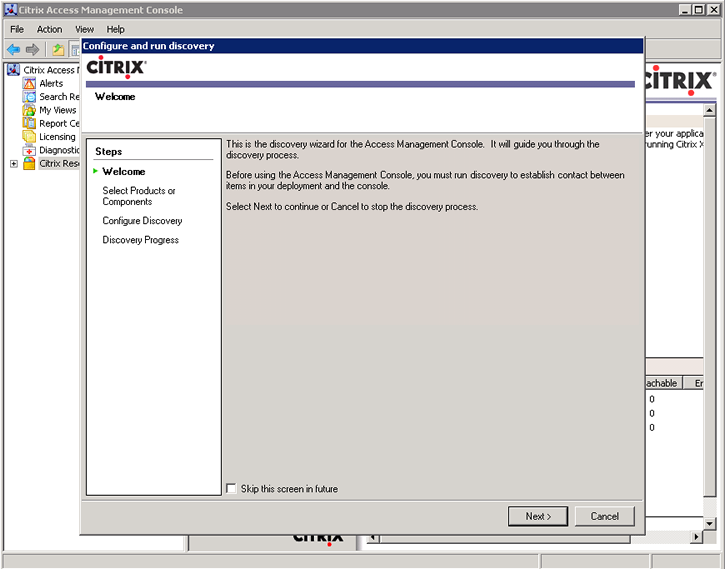725x569 pixels.
Task: Select the Search Results tree item
Action: 59,97
